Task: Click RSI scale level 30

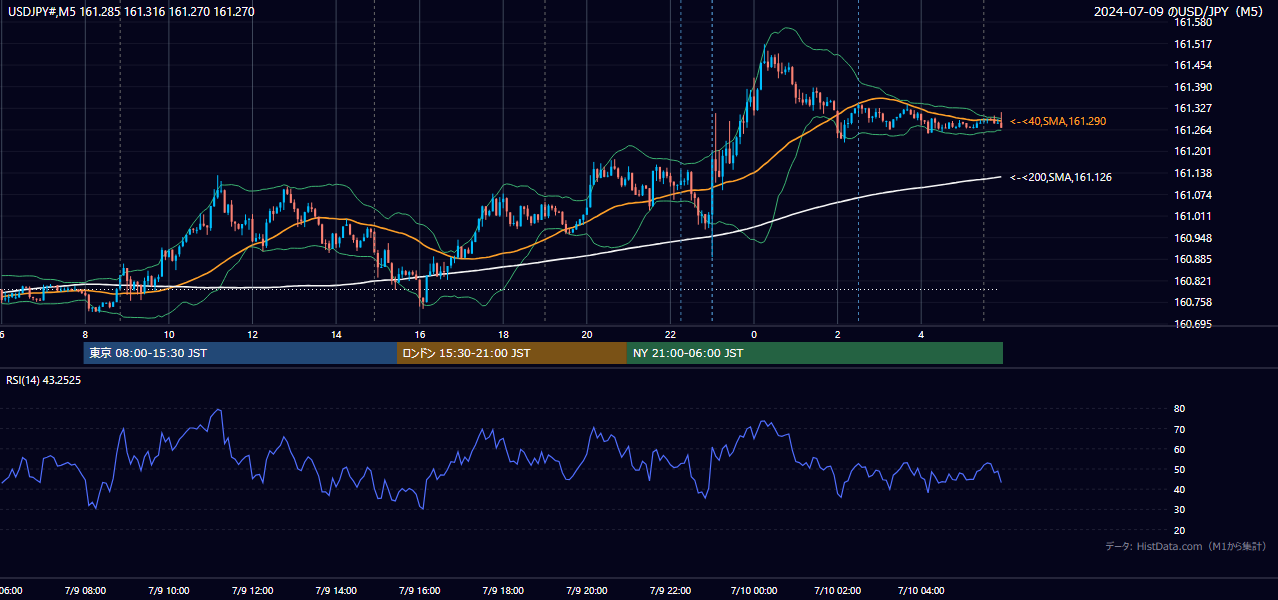Action: pyautogui.click(x=1180, y=510)
